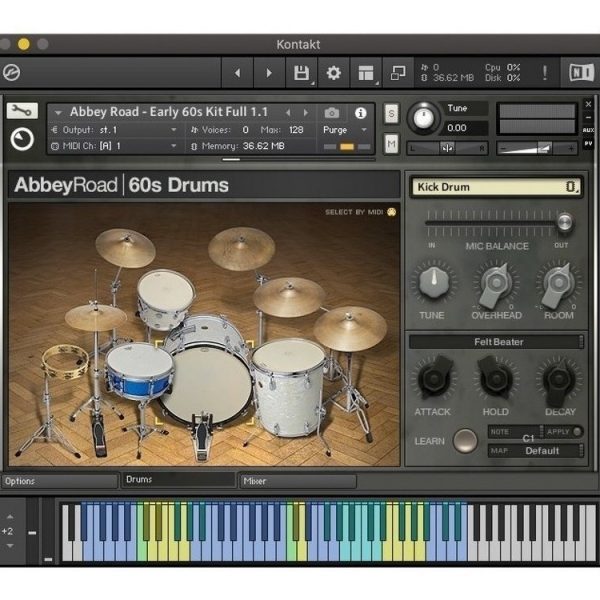Select the kick drum in kit image
The image size is (600, 600).
coord(207,385)
